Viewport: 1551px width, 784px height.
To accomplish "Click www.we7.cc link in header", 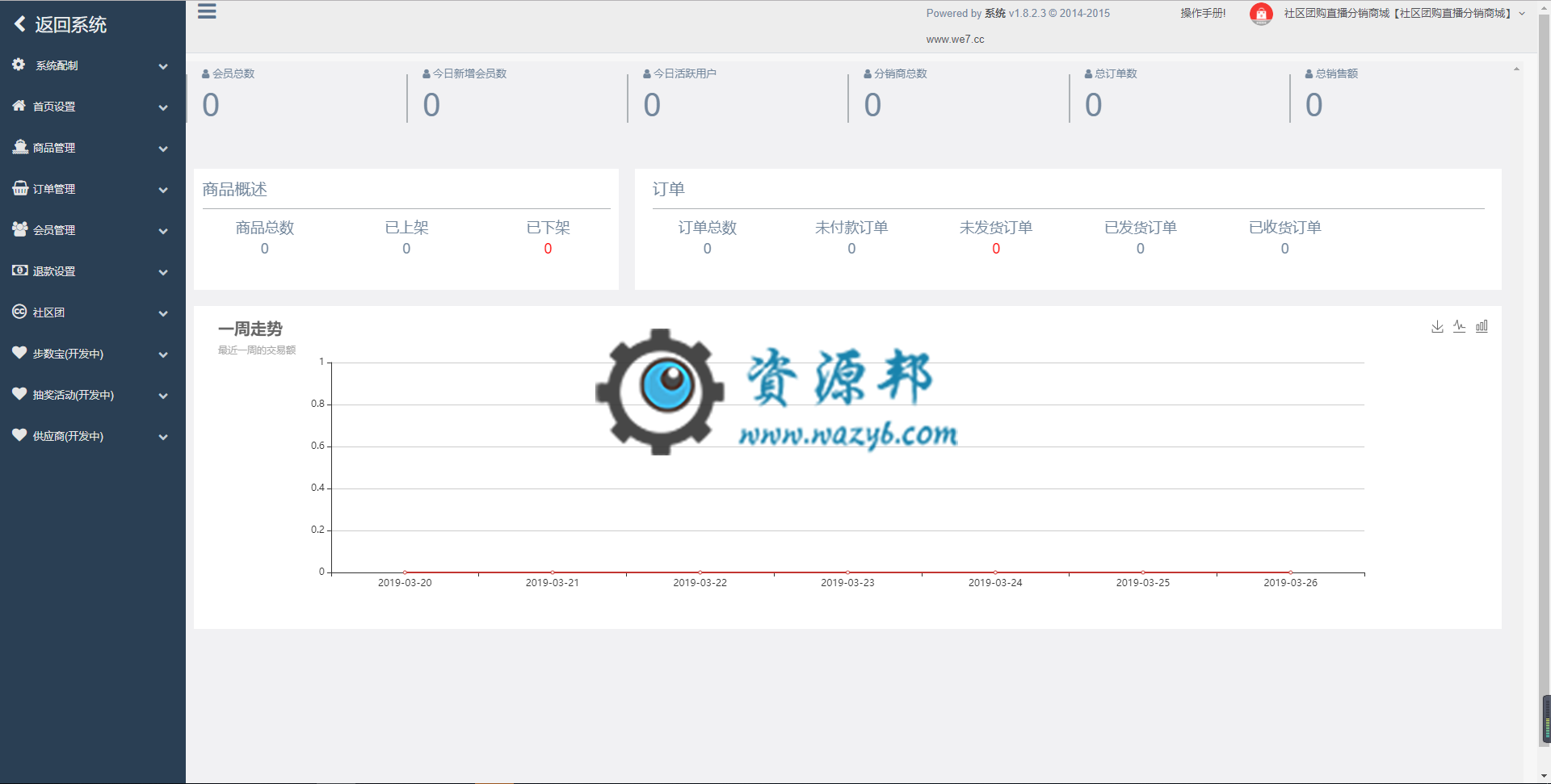I will tap(955, 40).
